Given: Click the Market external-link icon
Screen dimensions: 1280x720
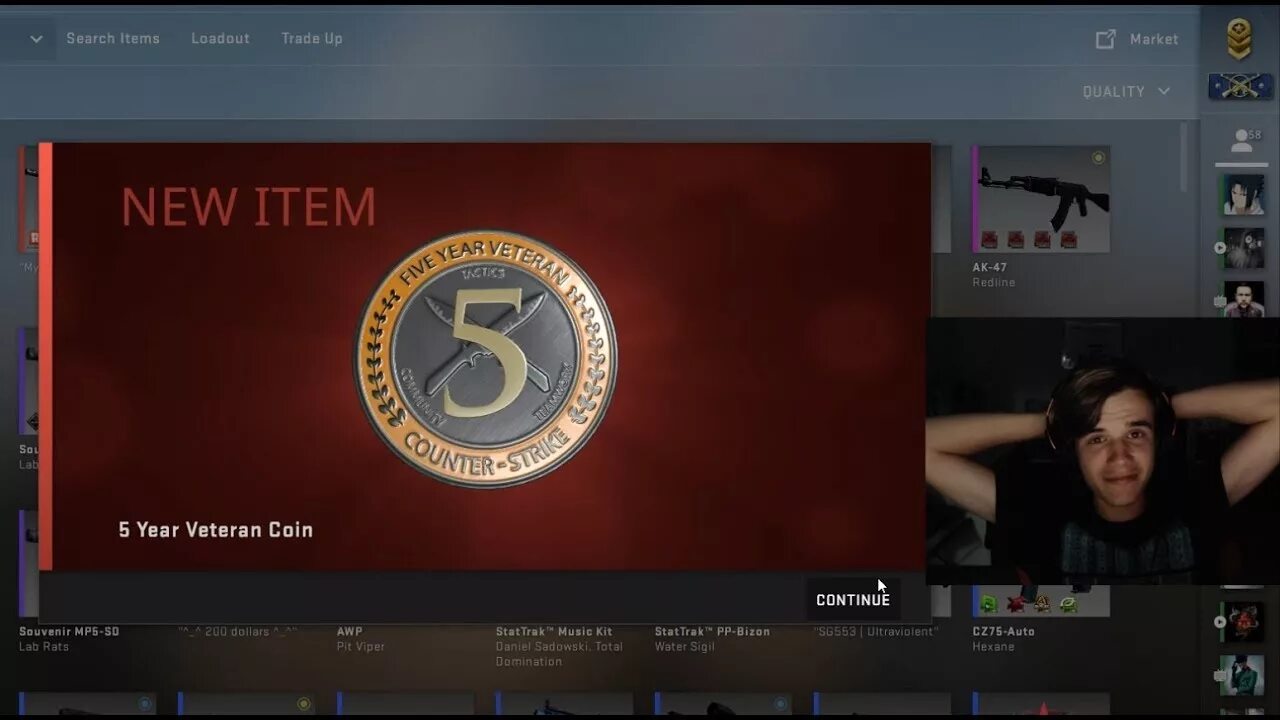Looking at the screenshot, I should tap(1105, 39).
